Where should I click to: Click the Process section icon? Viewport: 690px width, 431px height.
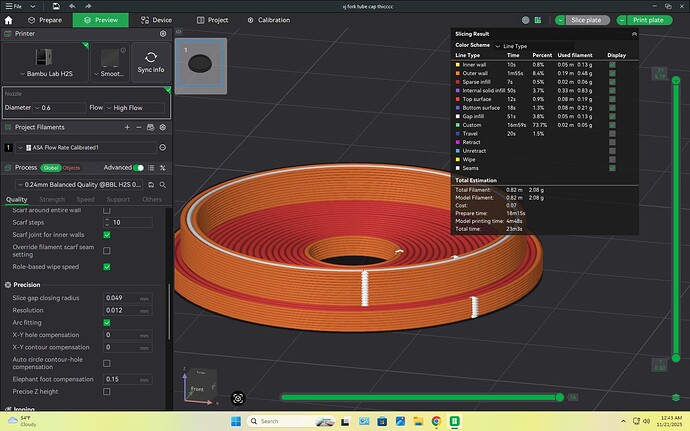7,168
